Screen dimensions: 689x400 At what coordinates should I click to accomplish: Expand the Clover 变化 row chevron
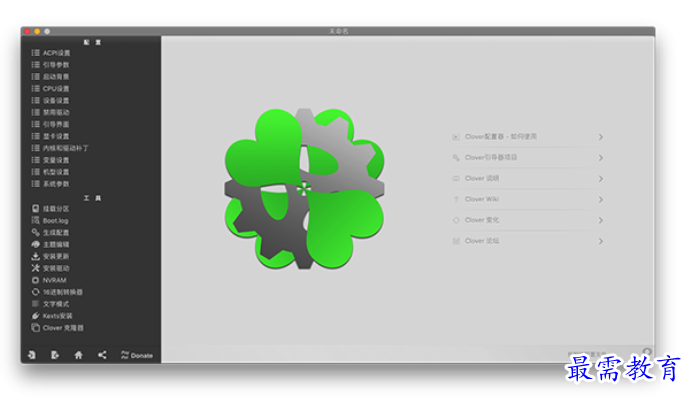(600, 220)
